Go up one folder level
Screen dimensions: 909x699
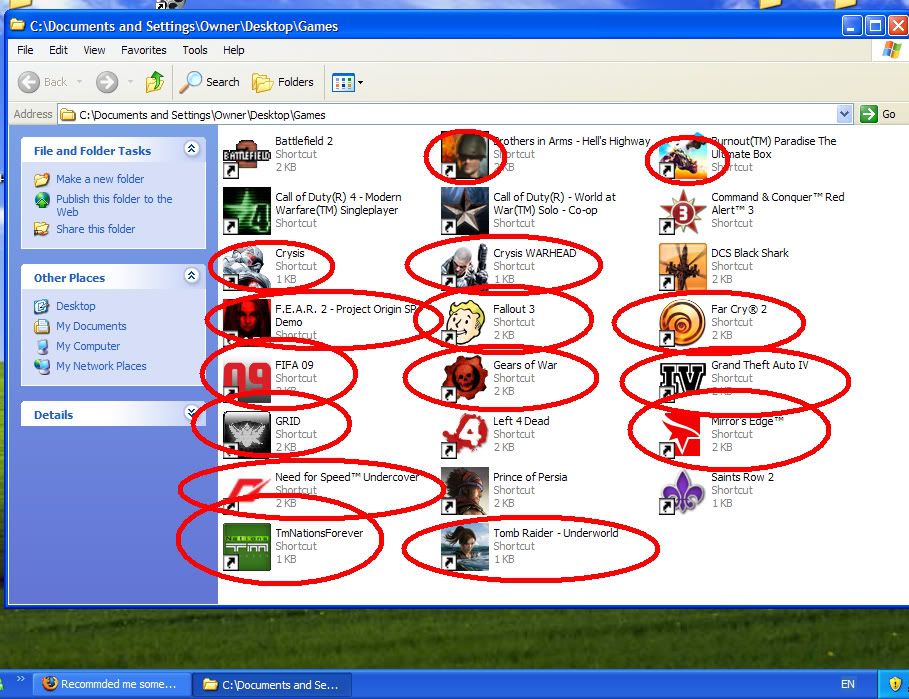(155, 82)
